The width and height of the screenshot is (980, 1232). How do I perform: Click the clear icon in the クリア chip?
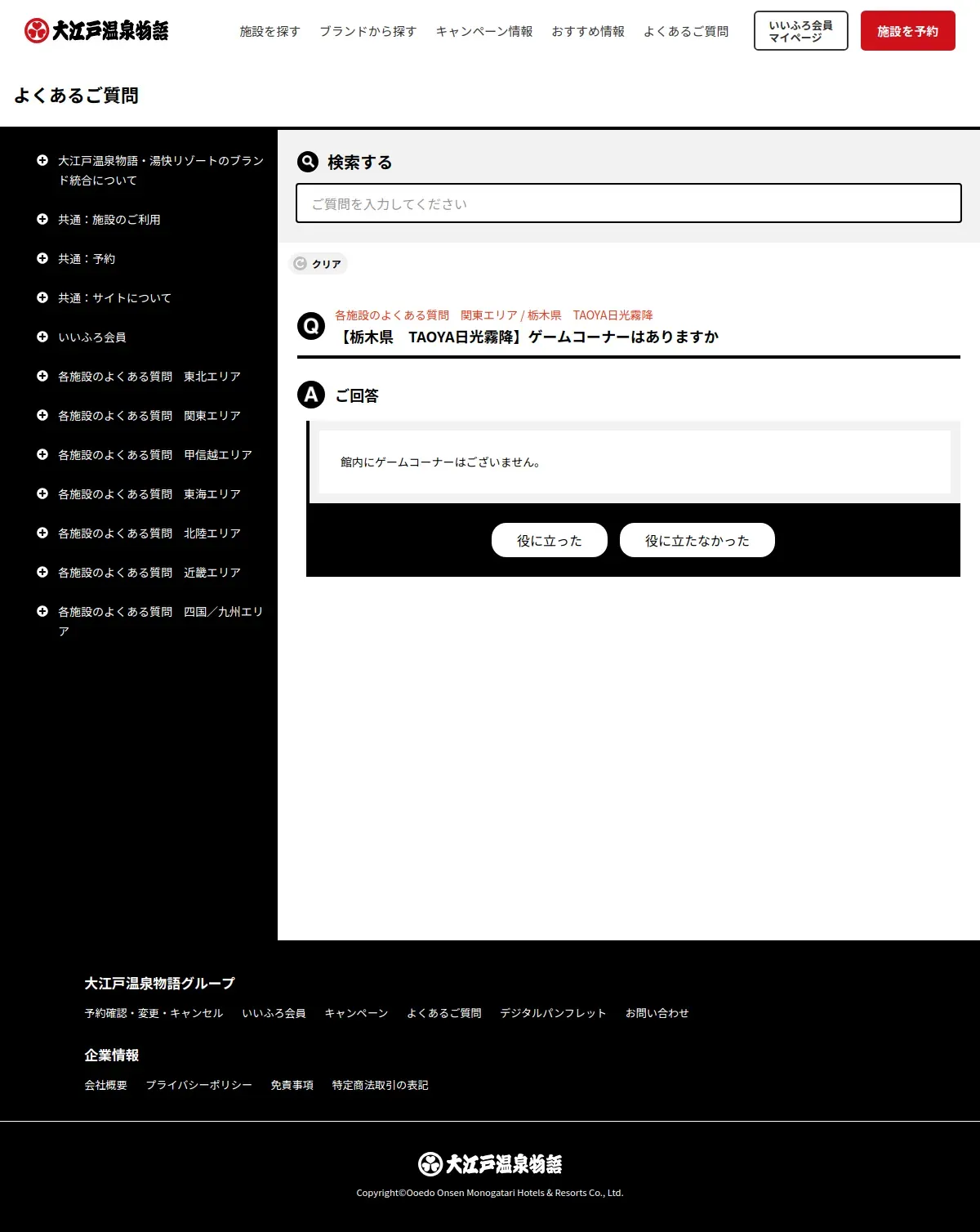point(300,264)
